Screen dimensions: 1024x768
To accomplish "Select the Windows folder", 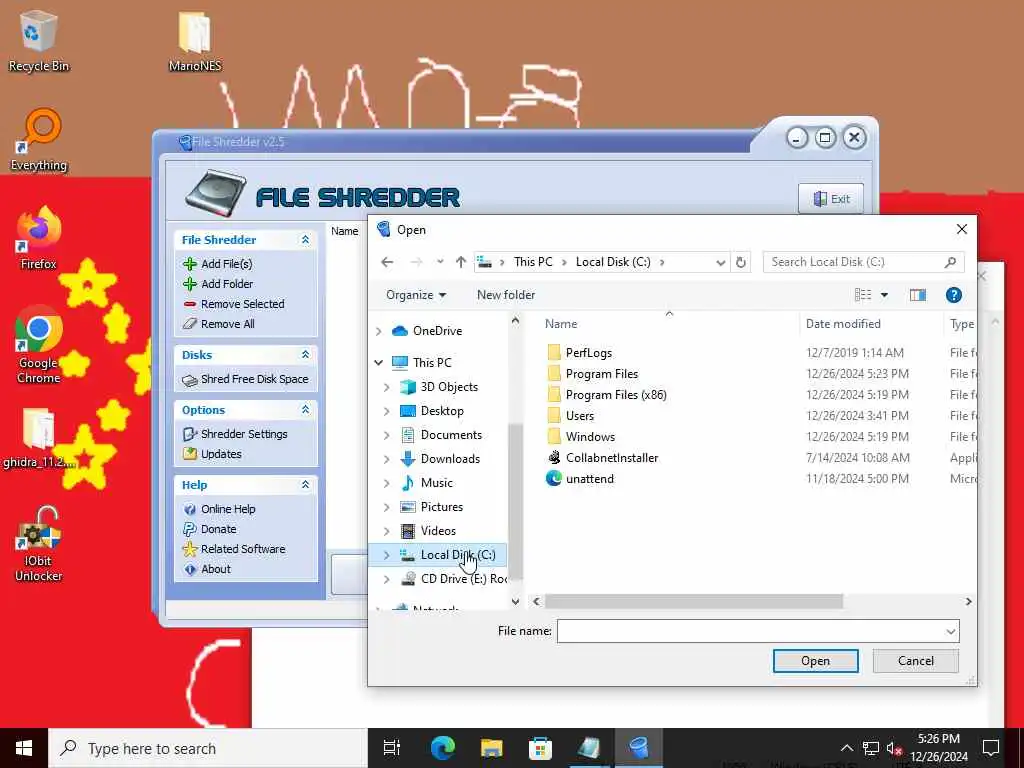I will tap(590, 436).
